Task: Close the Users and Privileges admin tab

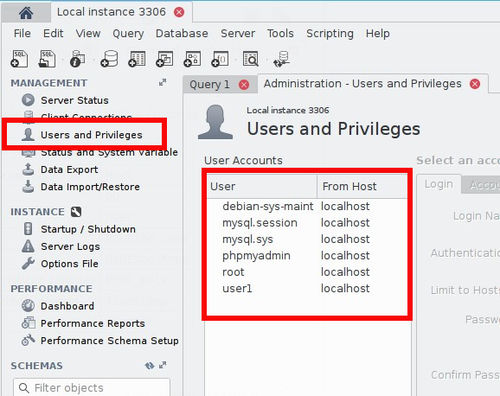Action: point(475,84)
